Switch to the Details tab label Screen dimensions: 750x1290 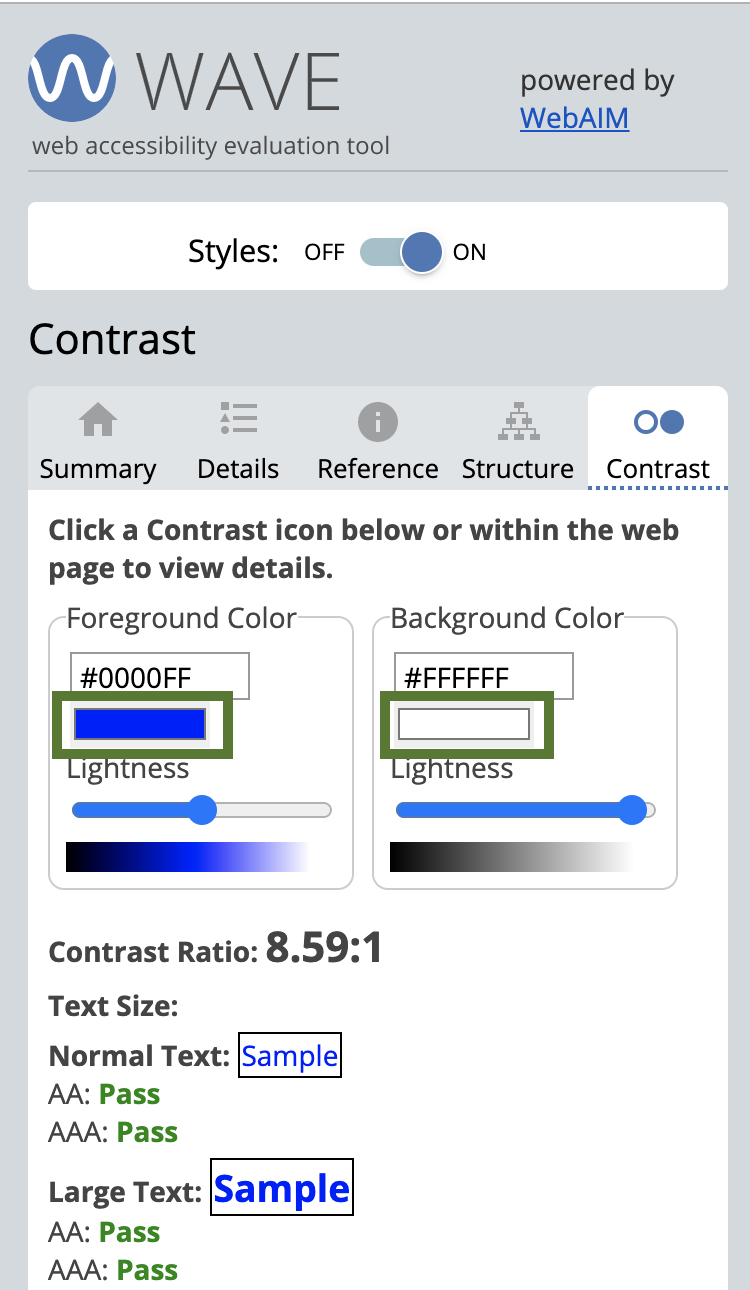238,469
